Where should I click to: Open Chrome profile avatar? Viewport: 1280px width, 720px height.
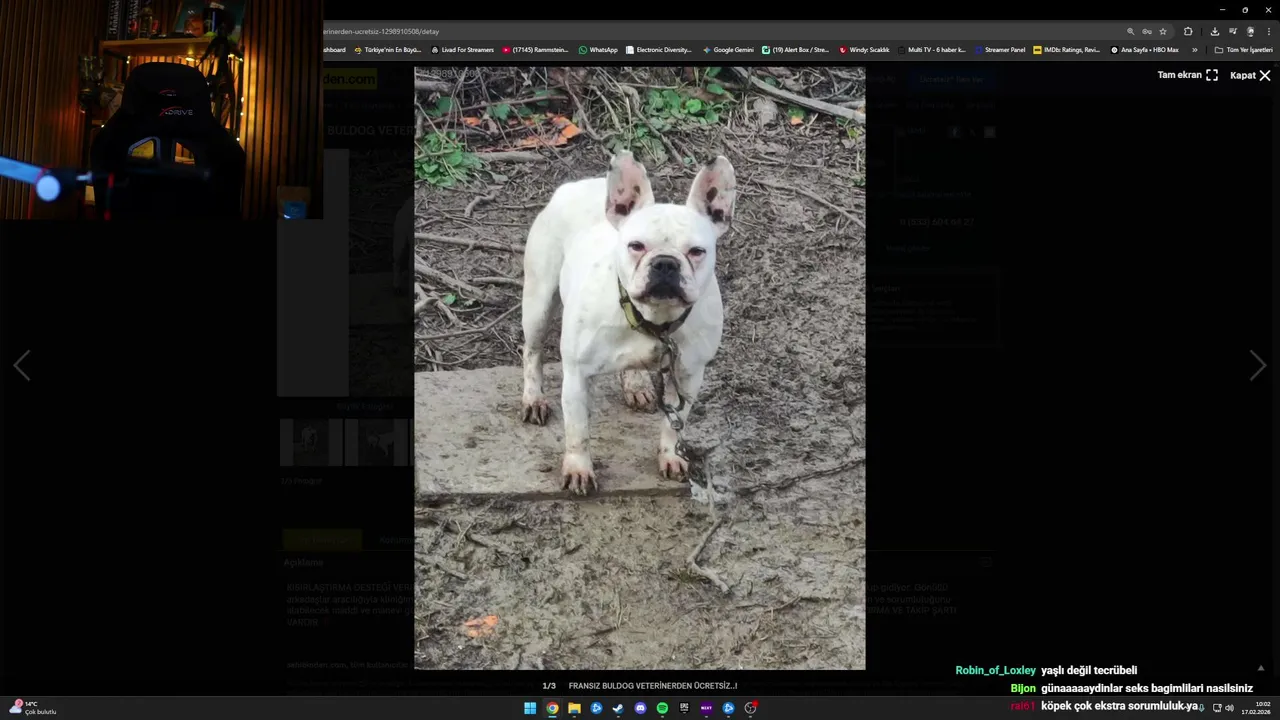pyautogui.click(x=1250, y=31)
